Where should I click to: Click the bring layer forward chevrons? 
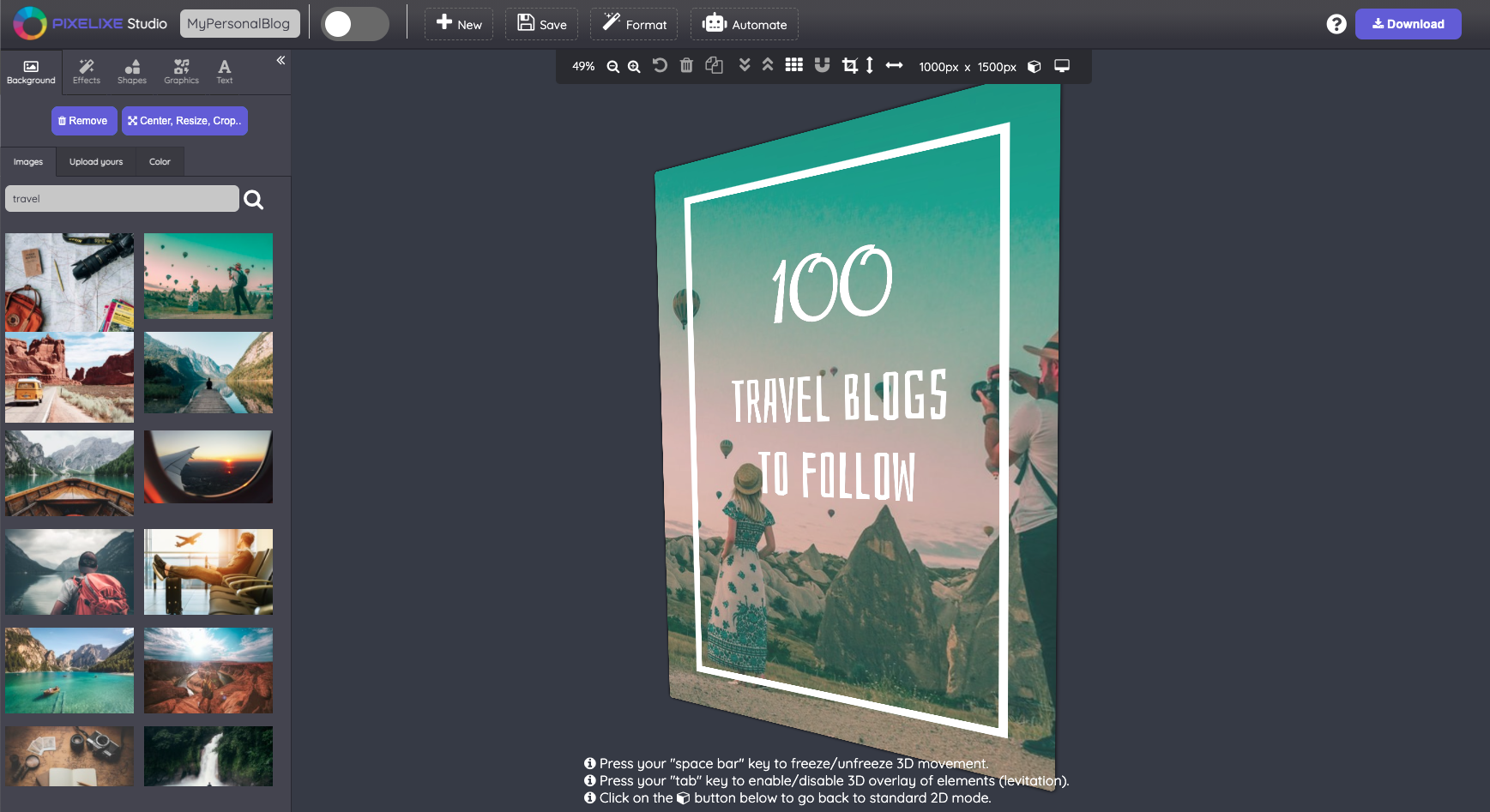768,65
